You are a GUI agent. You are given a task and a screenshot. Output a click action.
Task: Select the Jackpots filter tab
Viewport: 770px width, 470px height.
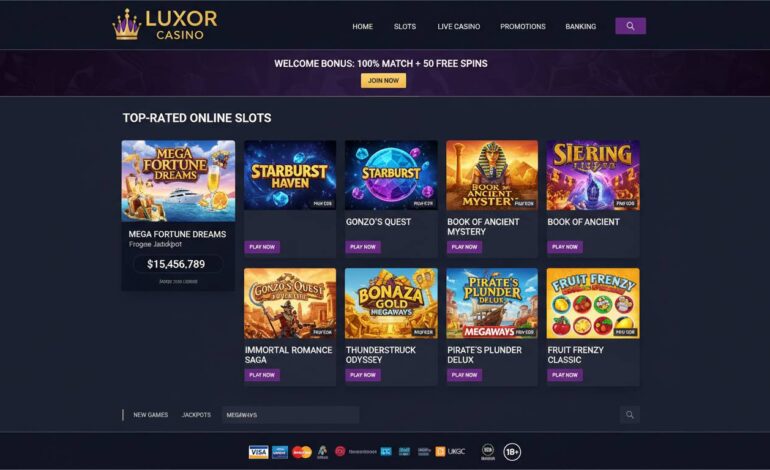[196, 415]
